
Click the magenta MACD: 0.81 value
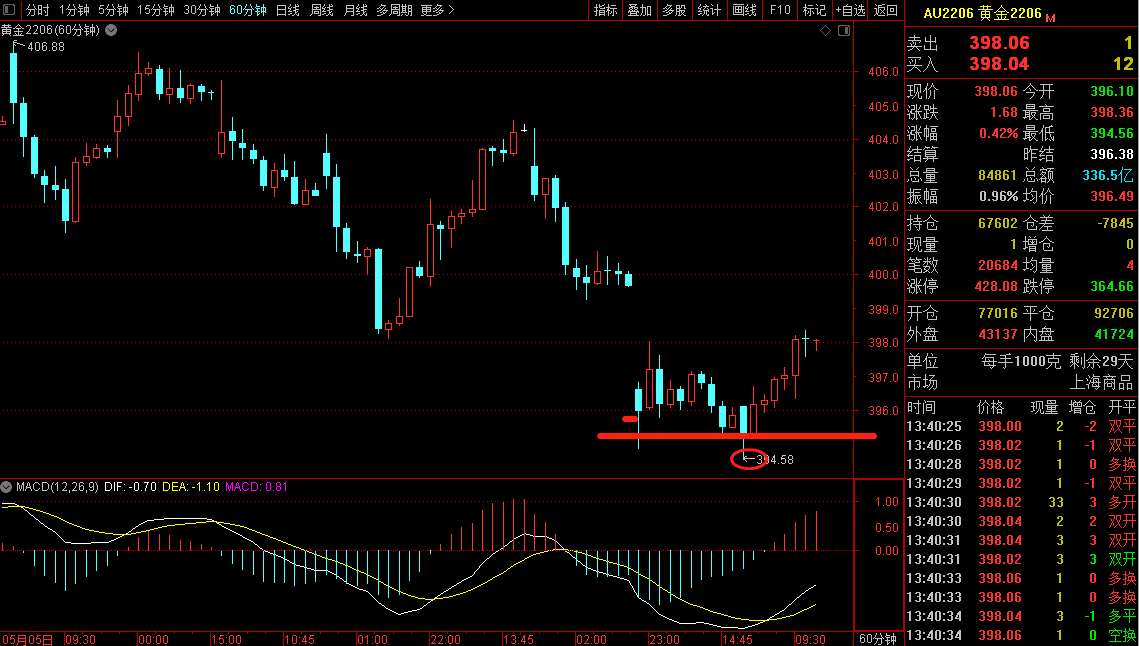coord(256,487)
